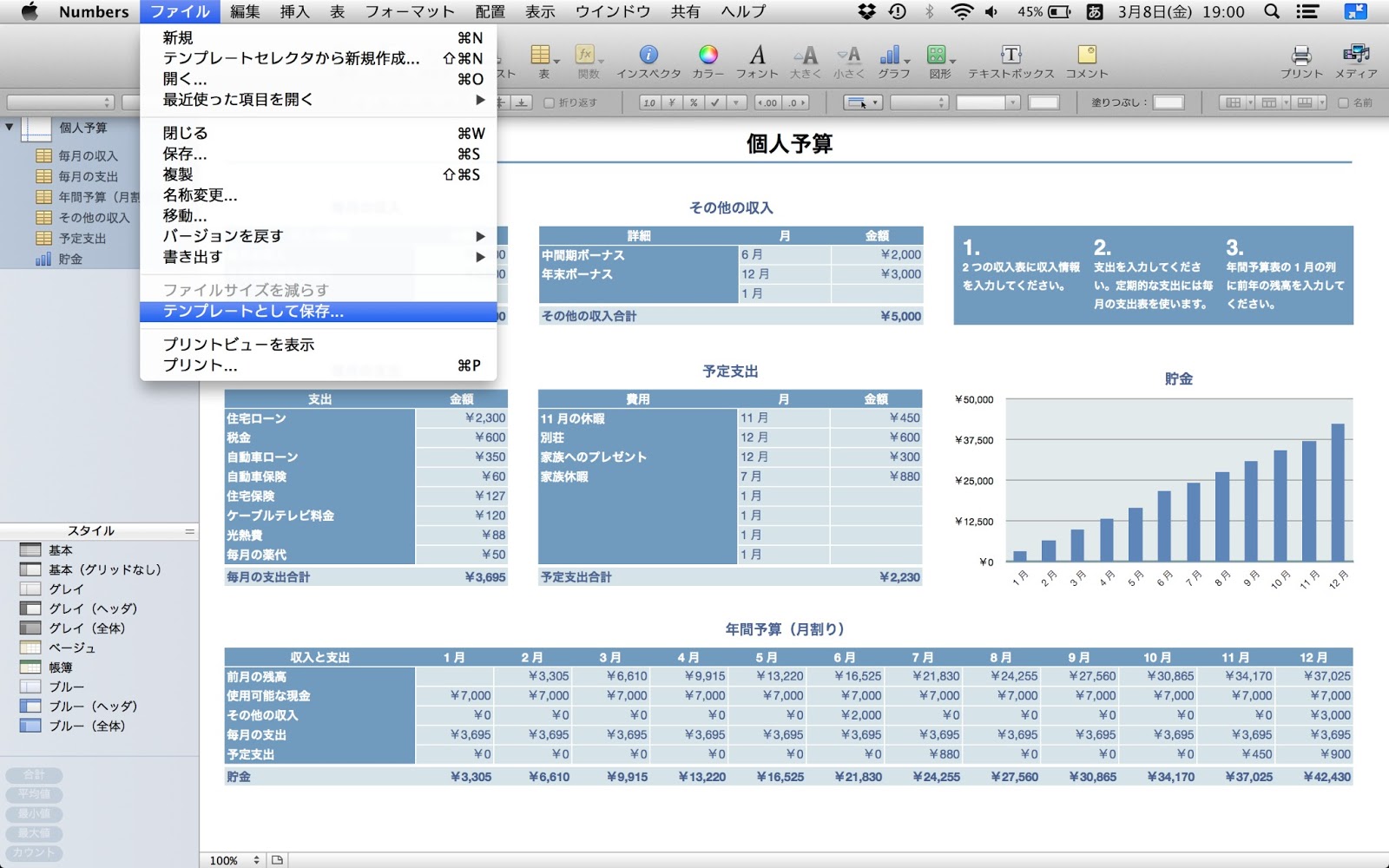Click the 12月 bar in 貯金 chart

tap(1338, 492)
